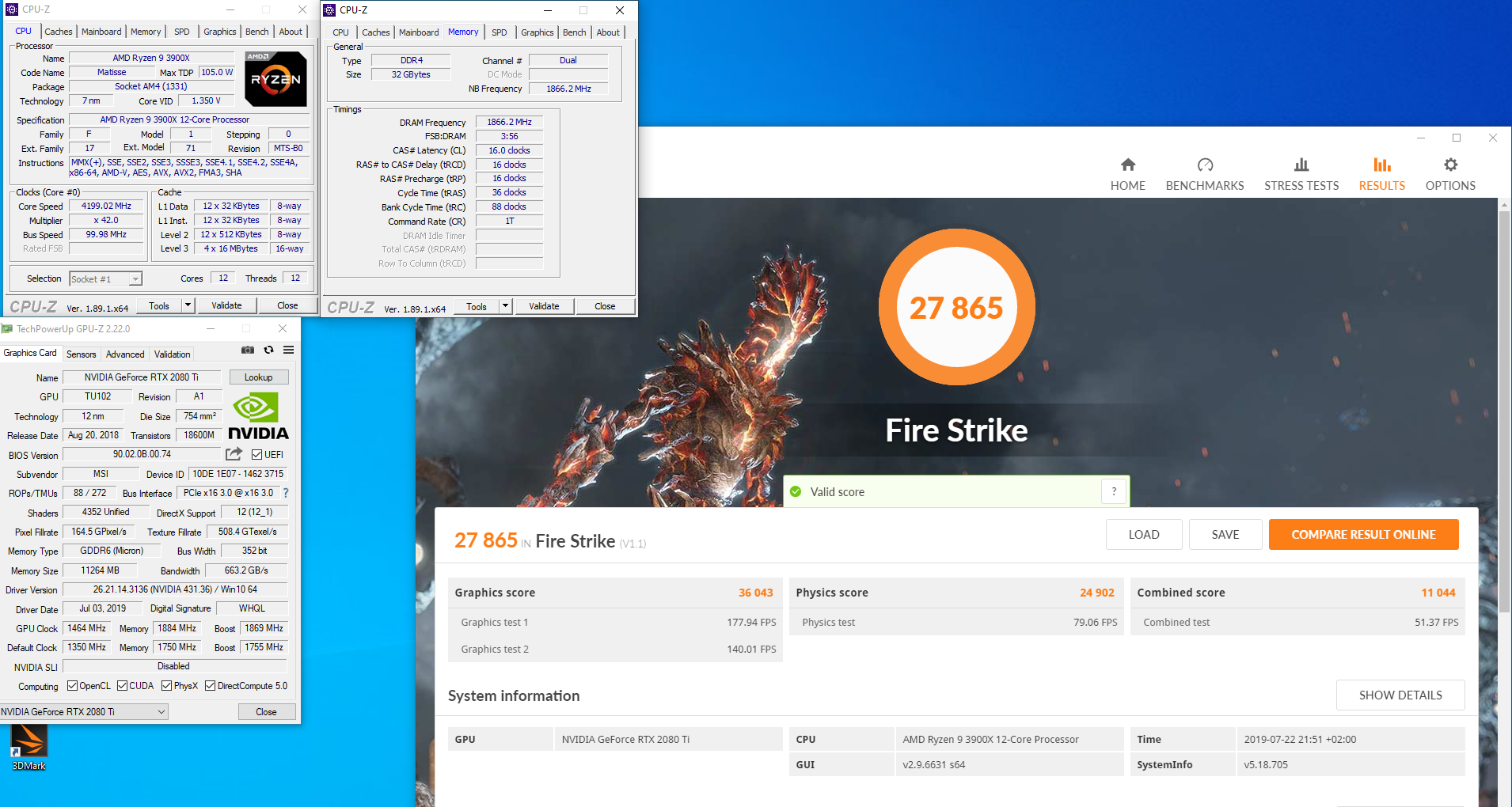1512x807 pixels.
Task: Click the 3DMark vertical scrollbar thumb
Action: point(1504,411)
